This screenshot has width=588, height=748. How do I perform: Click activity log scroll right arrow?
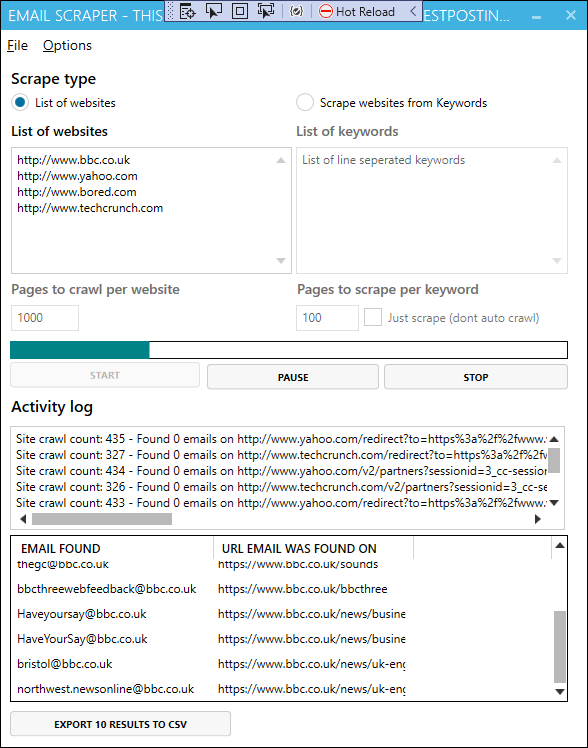[x=538, y=519]
